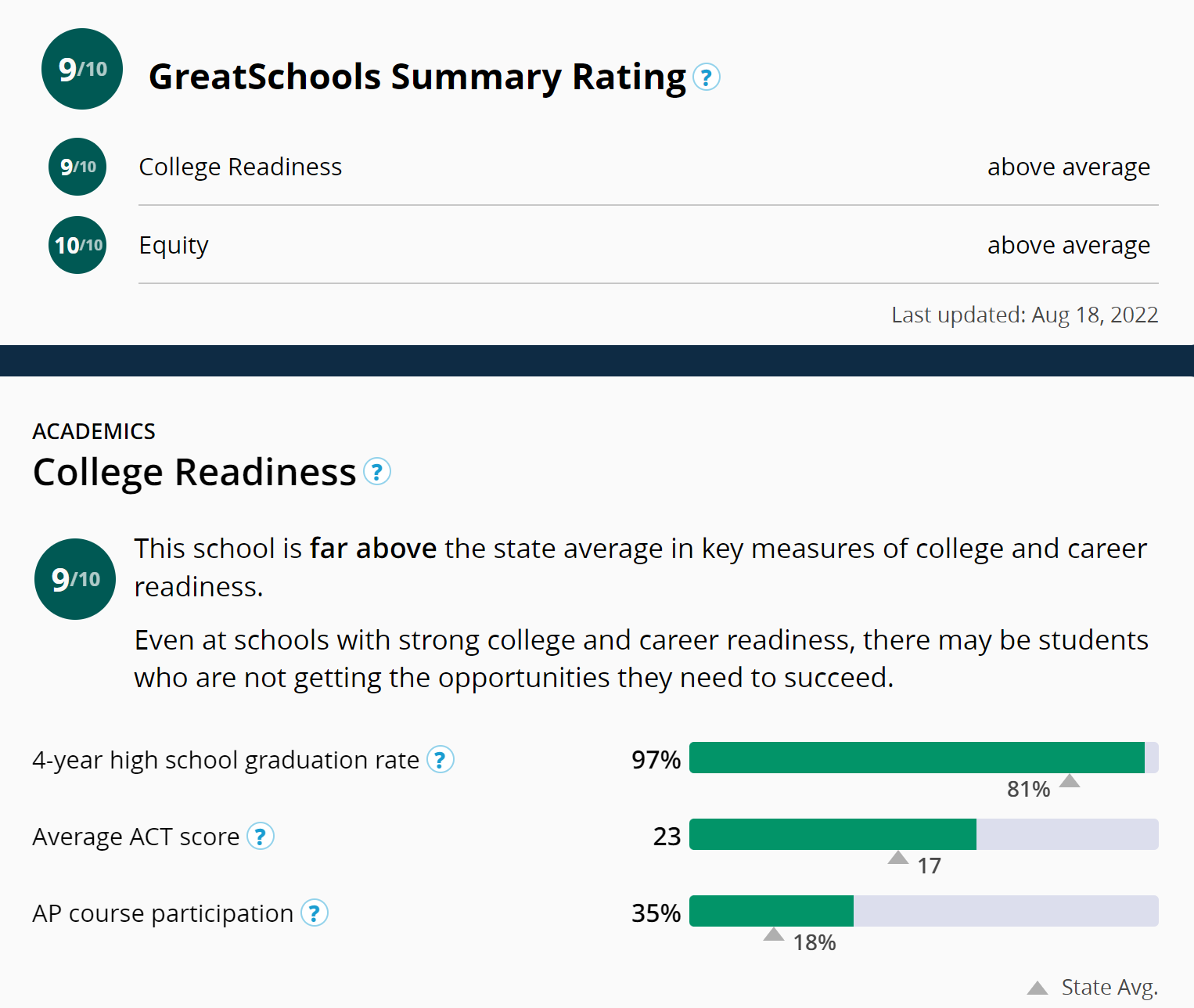The image size is (1194, 1008).
Task: Click the 81% state average marker
Action: (1070, 781)
